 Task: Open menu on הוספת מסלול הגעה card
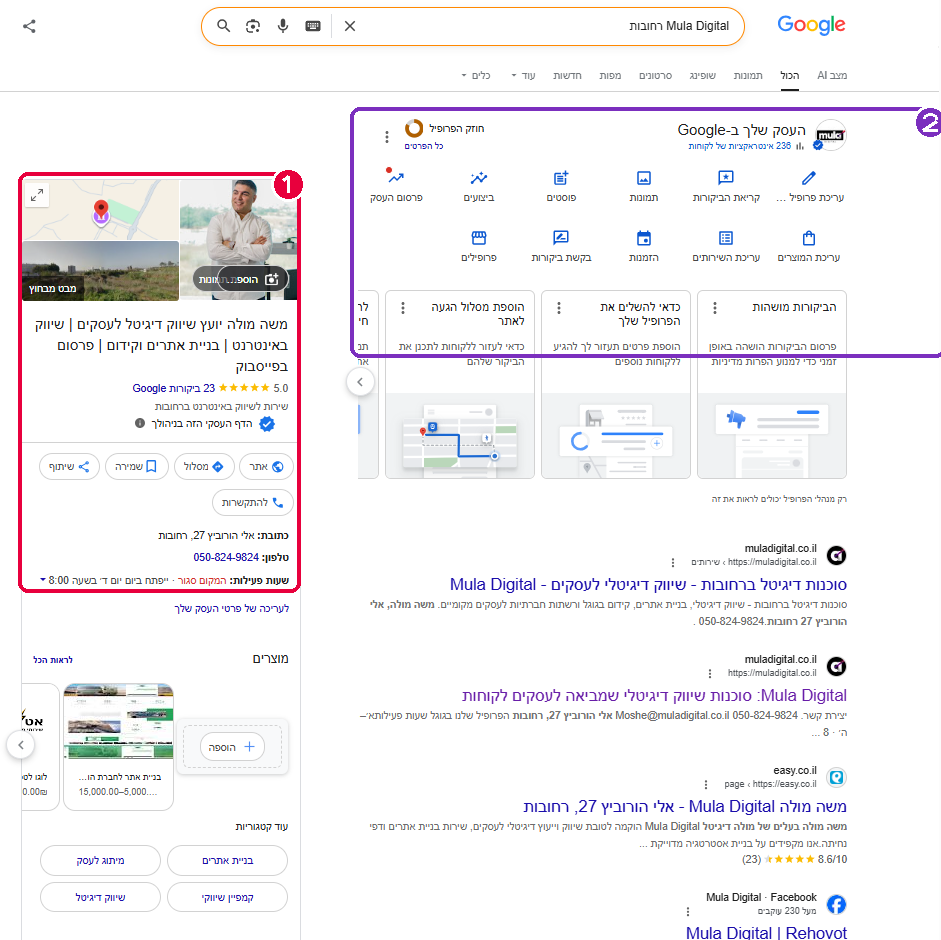click(402, 308)
